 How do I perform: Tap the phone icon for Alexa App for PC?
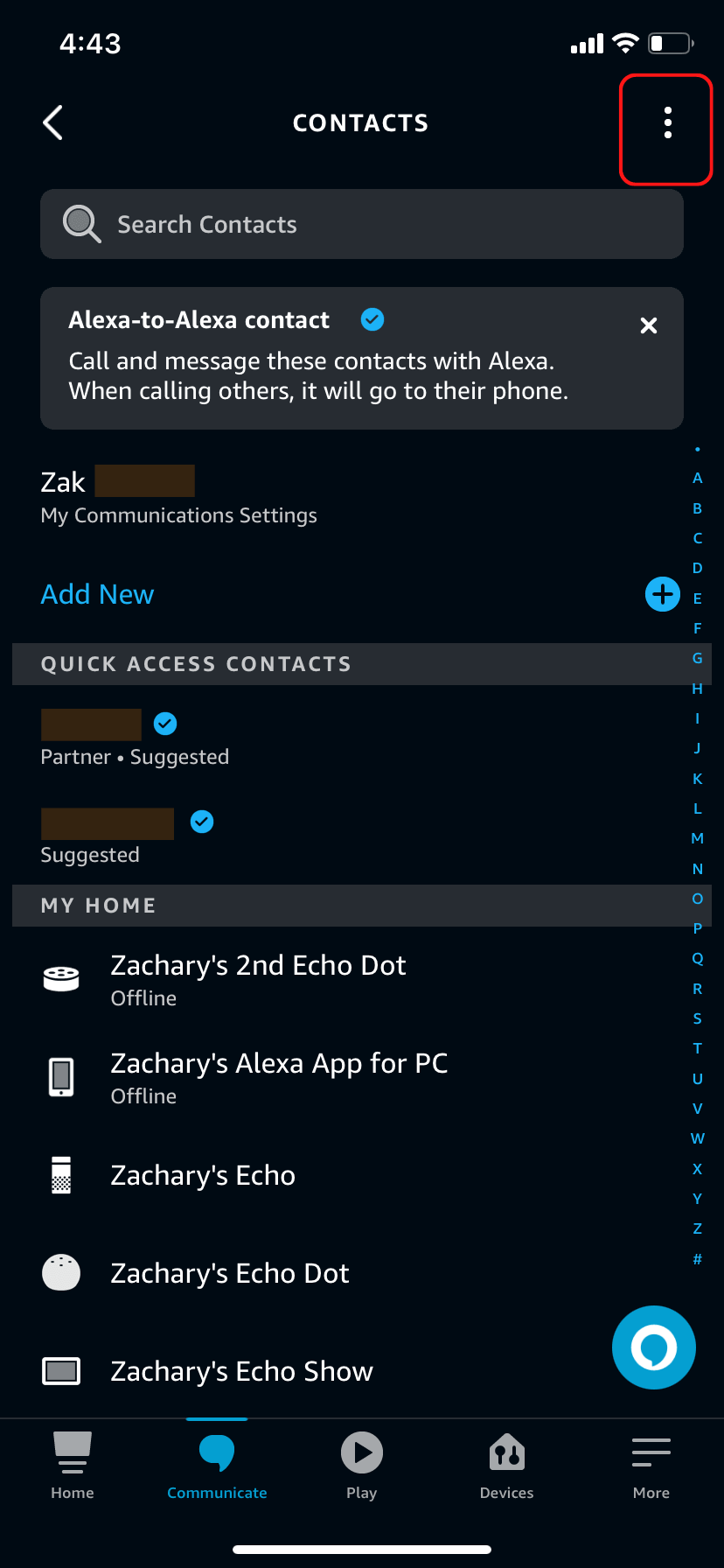pos(60,1077)
